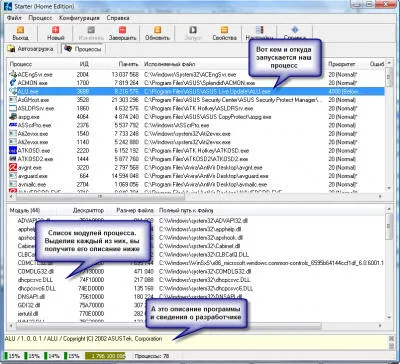Select the Ati2evxx.exe row with ID 1540
The width and height of the screenshot is (400, 364).
[x=196, y=133]
